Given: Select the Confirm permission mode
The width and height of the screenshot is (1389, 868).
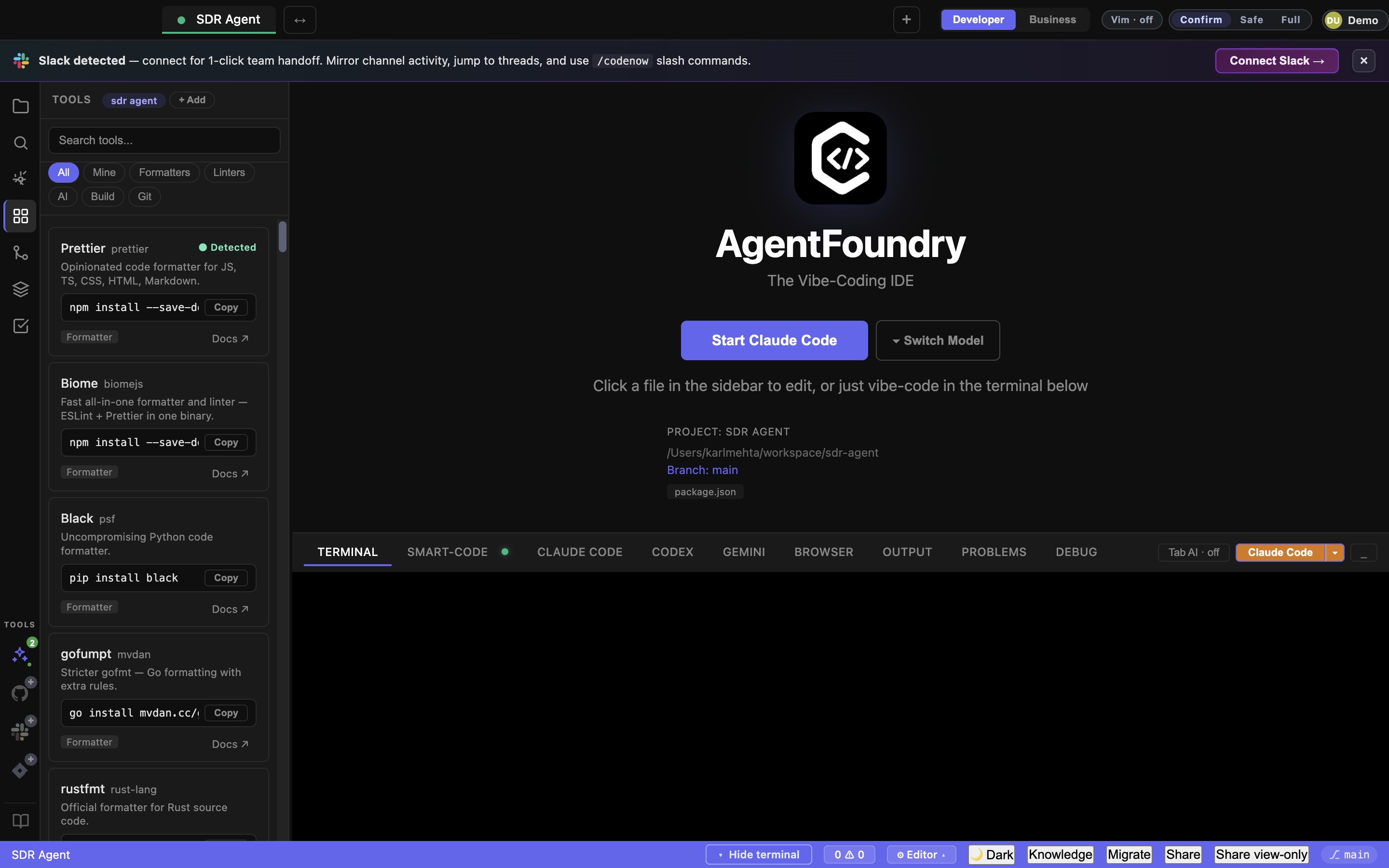Looking at the screenshot, I should 1201,19.
